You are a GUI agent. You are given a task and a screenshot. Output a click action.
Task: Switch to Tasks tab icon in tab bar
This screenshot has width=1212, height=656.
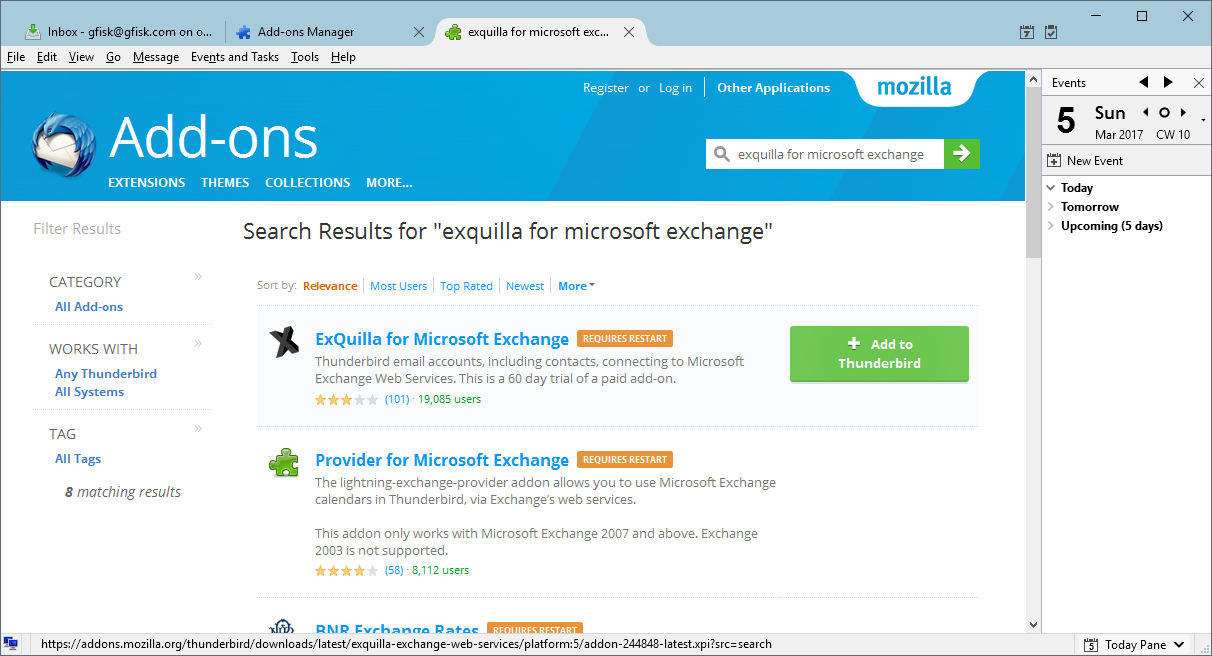[1051, 32]
